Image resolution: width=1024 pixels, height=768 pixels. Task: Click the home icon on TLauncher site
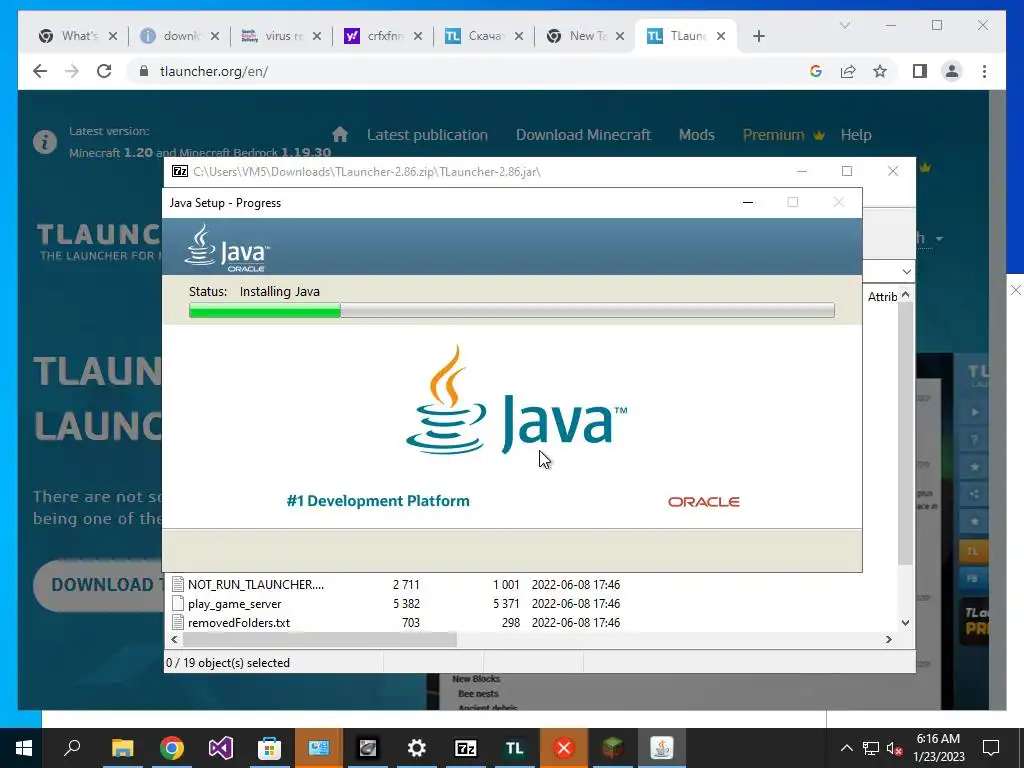click(340, 135)
